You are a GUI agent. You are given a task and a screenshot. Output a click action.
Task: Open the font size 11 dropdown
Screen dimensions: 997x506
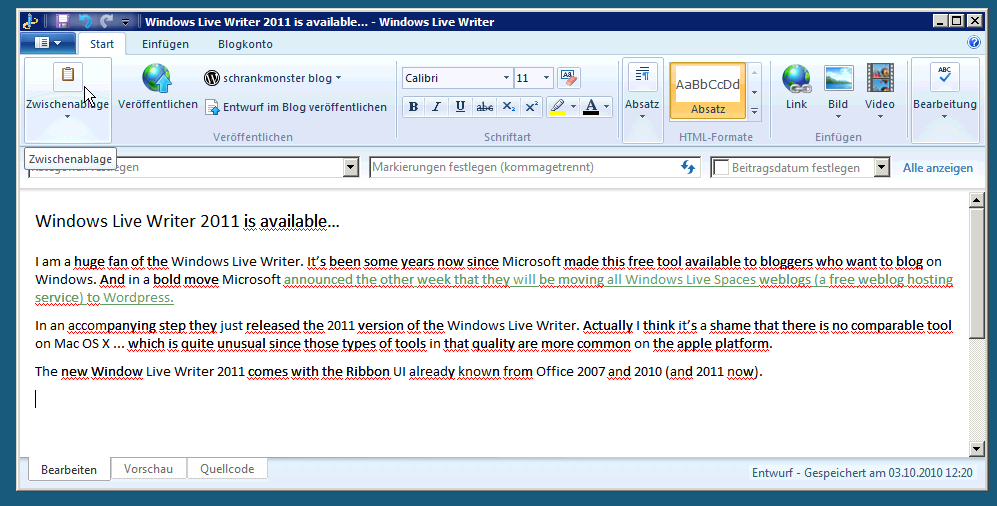[x=546, y=78]
